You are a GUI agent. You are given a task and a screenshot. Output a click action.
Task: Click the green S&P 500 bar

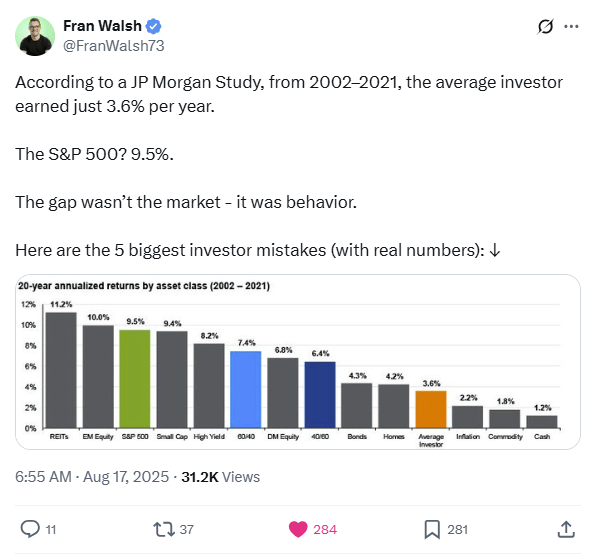point(135,379)
